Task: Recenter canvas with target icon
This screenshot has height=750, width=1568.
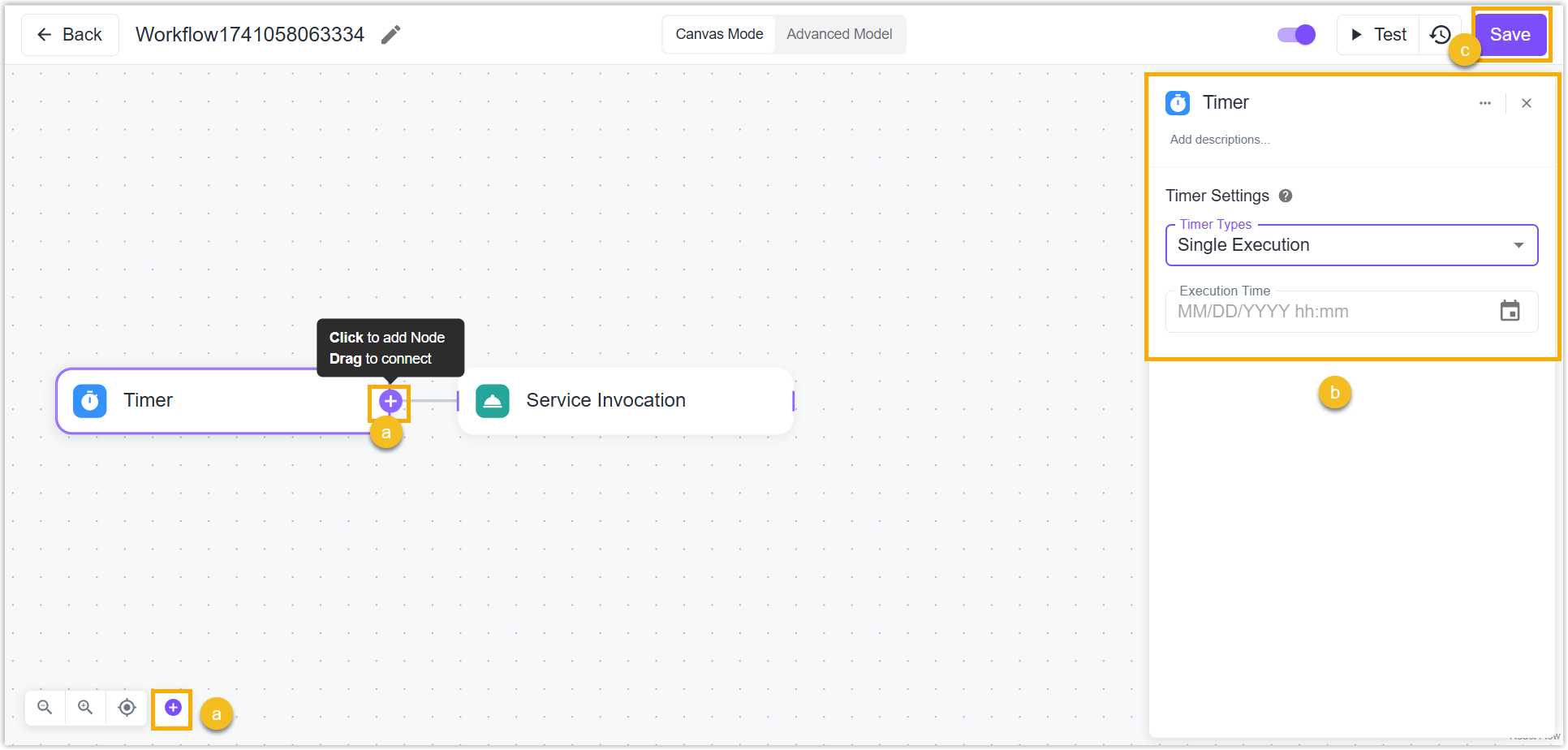Action: coord(127,708)
